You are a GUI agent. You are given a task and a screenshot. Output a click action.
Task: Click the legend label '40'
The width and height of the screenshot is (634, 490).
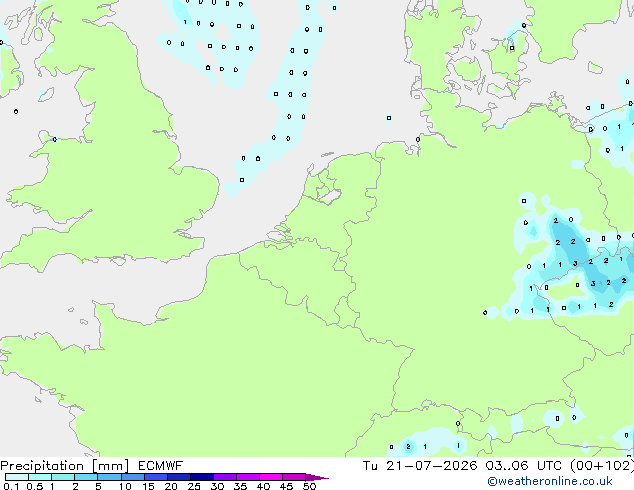(263, 486)
